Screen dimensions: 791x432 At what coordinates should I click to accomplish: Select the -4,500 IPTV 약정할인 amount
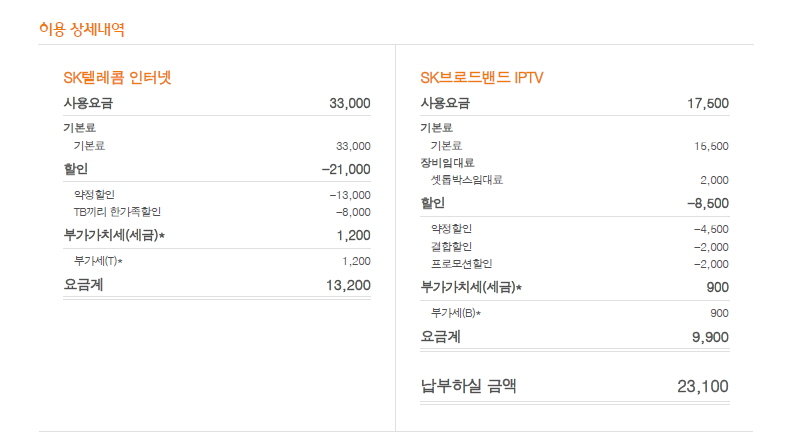coord(710,229)
